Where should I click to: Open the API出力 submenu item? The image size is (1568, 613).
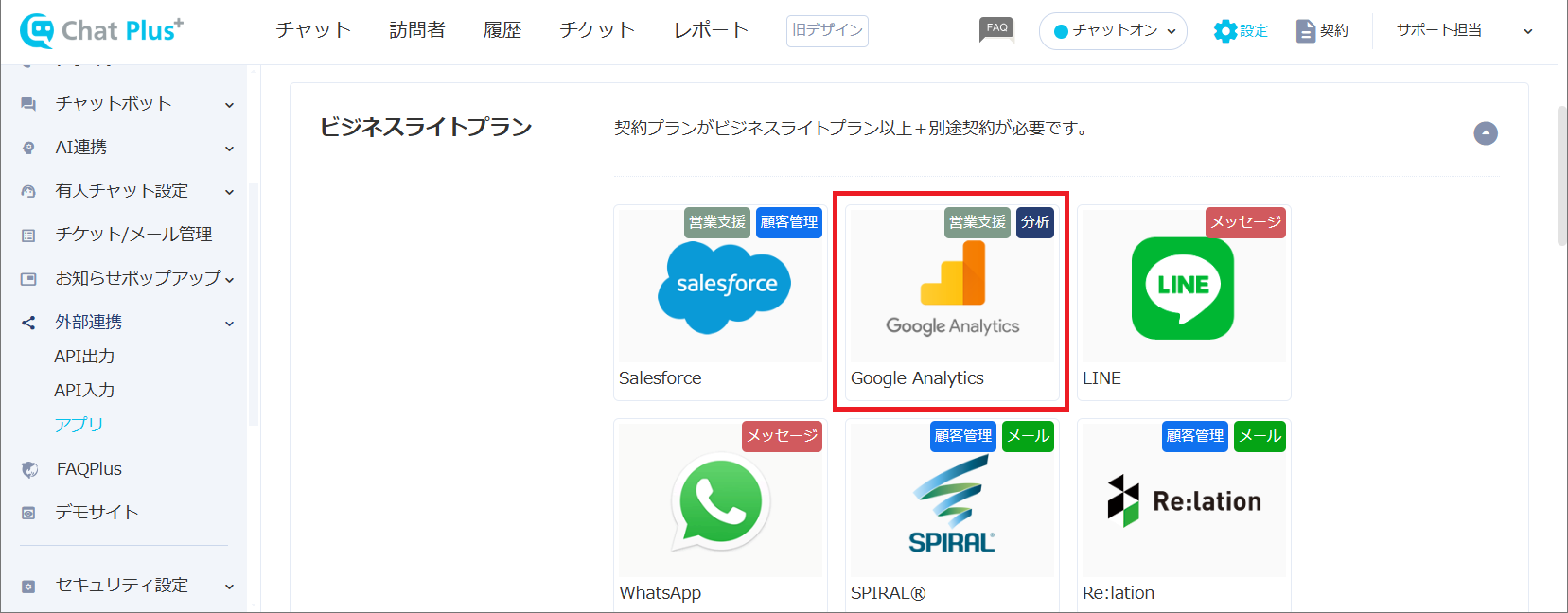pos(84,356)
